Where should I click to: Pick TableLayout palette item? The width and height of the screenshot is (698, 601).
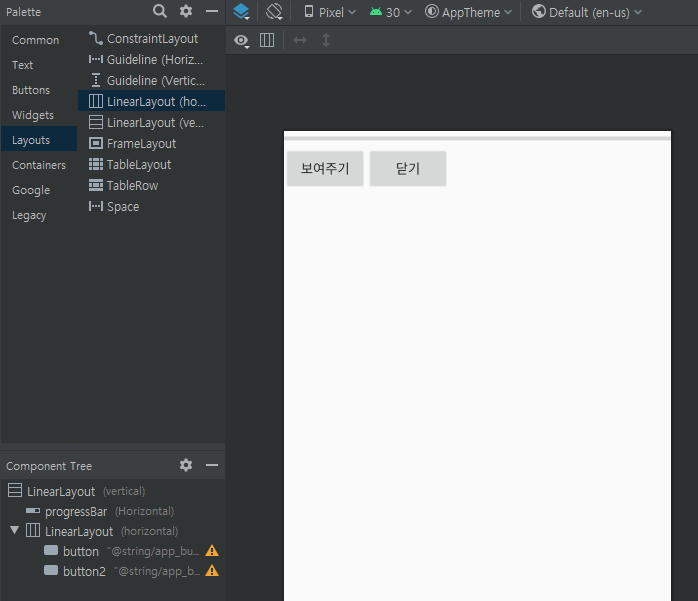(151, 164)
